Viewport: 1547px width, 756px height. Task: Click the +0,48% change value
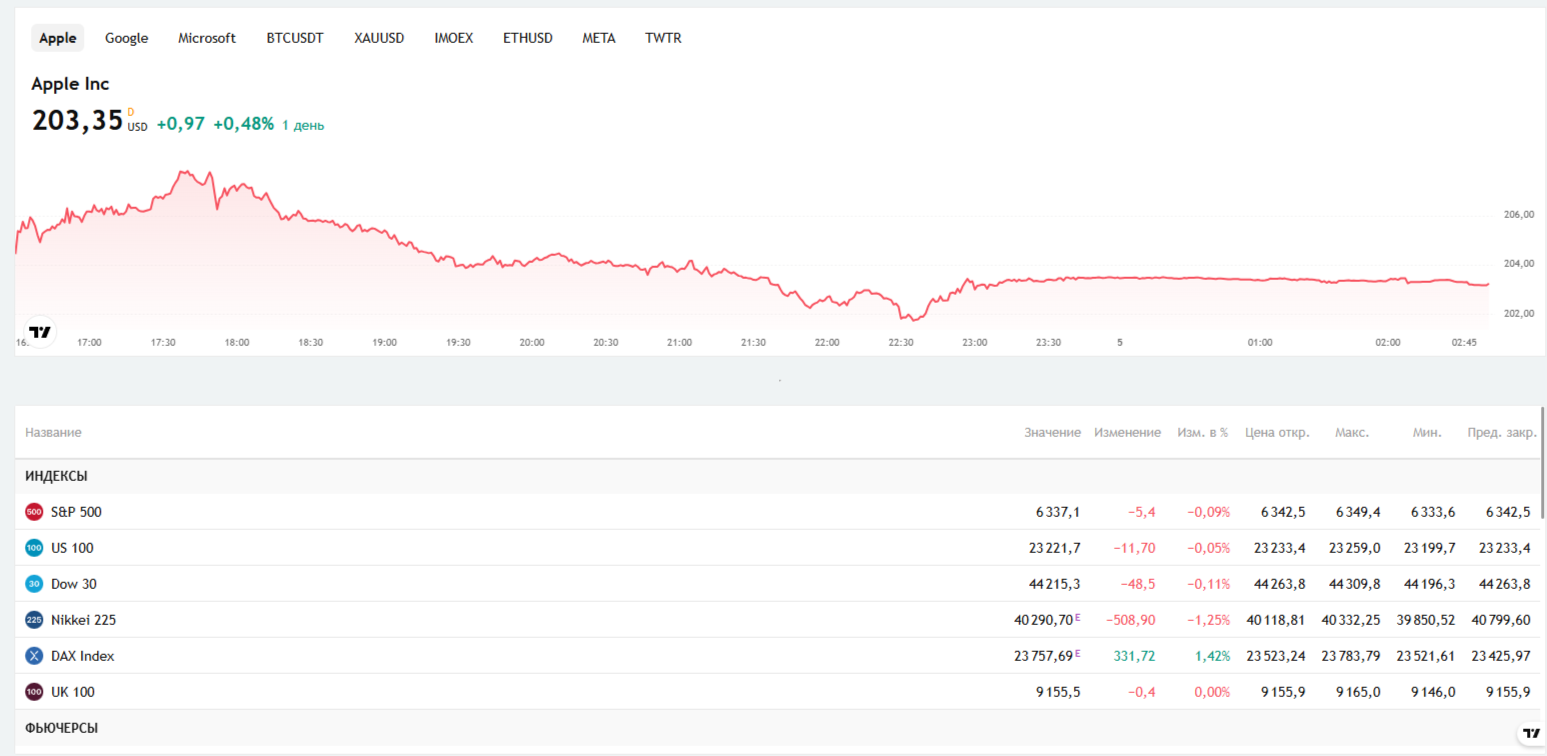click(243, 124)
